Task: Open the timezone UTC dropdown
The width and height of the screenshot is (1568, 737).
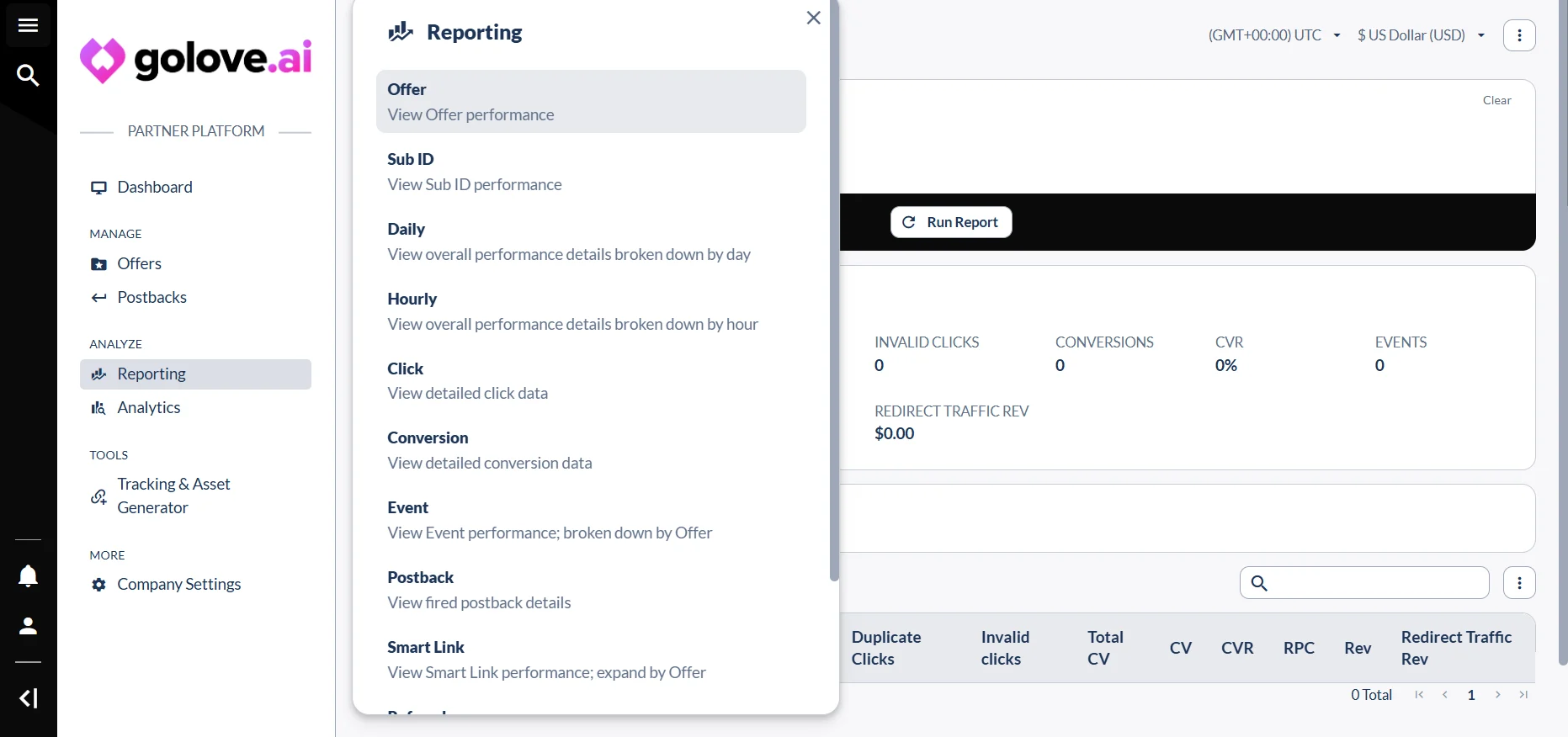Action: point(1274,35)
